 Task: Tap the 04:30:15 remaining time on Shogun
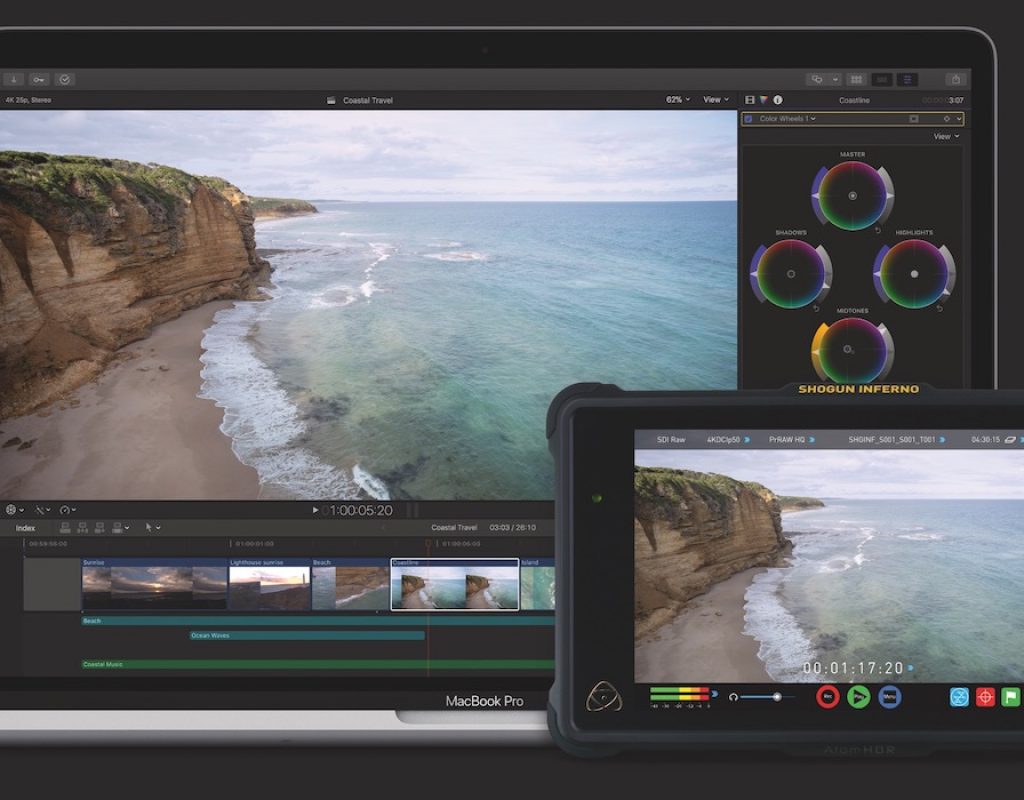[985, 440]
